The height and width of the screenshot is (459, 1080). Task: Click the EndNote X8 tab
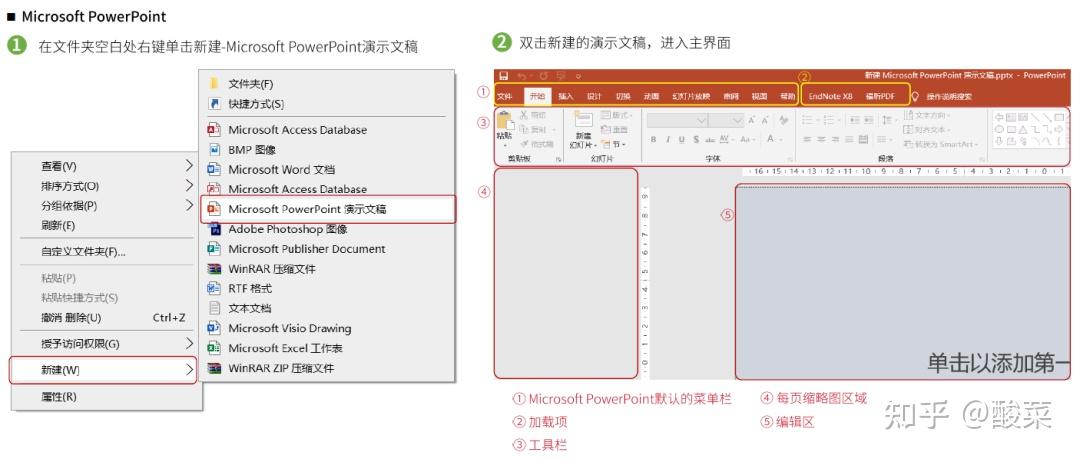(x=830, y=96)
